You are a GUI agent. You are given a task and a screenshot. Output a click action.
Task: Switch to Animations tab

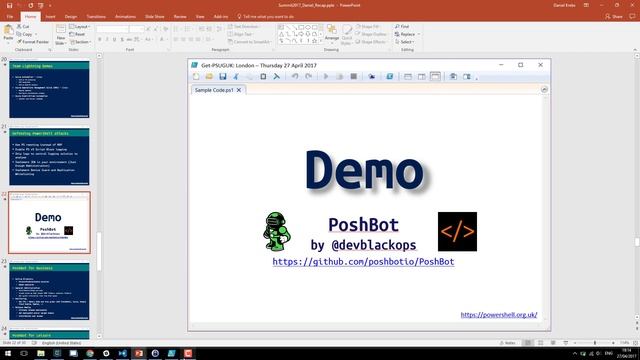point(125,17)
